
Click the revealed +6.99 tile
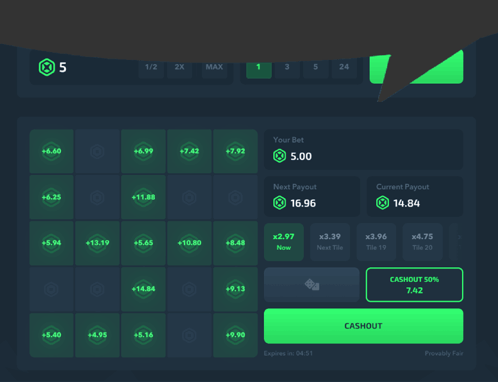[143, 151]
